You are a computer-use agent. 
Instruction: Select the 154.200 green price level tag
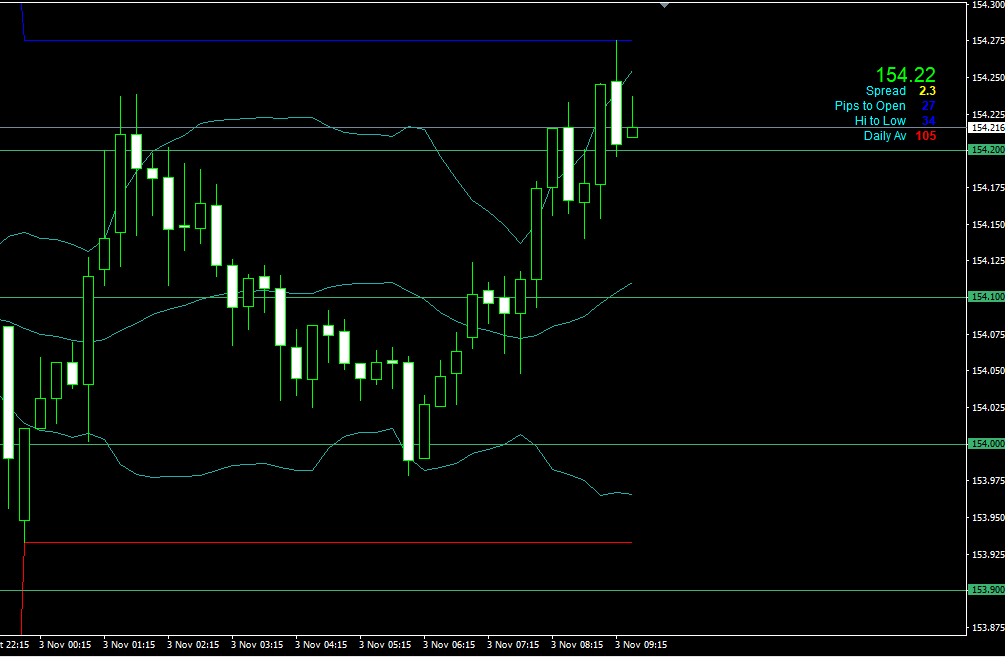pos(986,150)
